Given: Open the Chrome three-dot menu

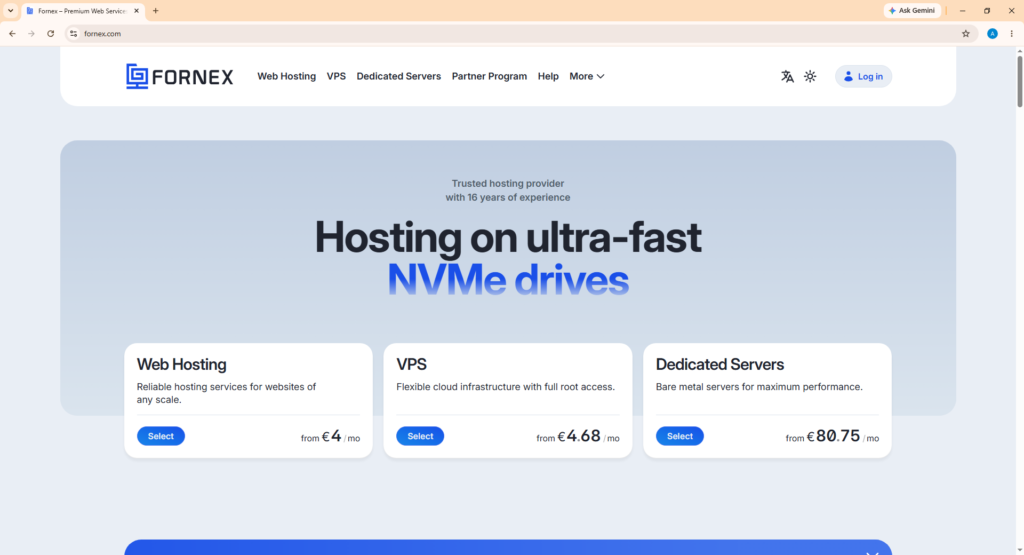Looking at the screenshot, I should (x=1012, y=33).
